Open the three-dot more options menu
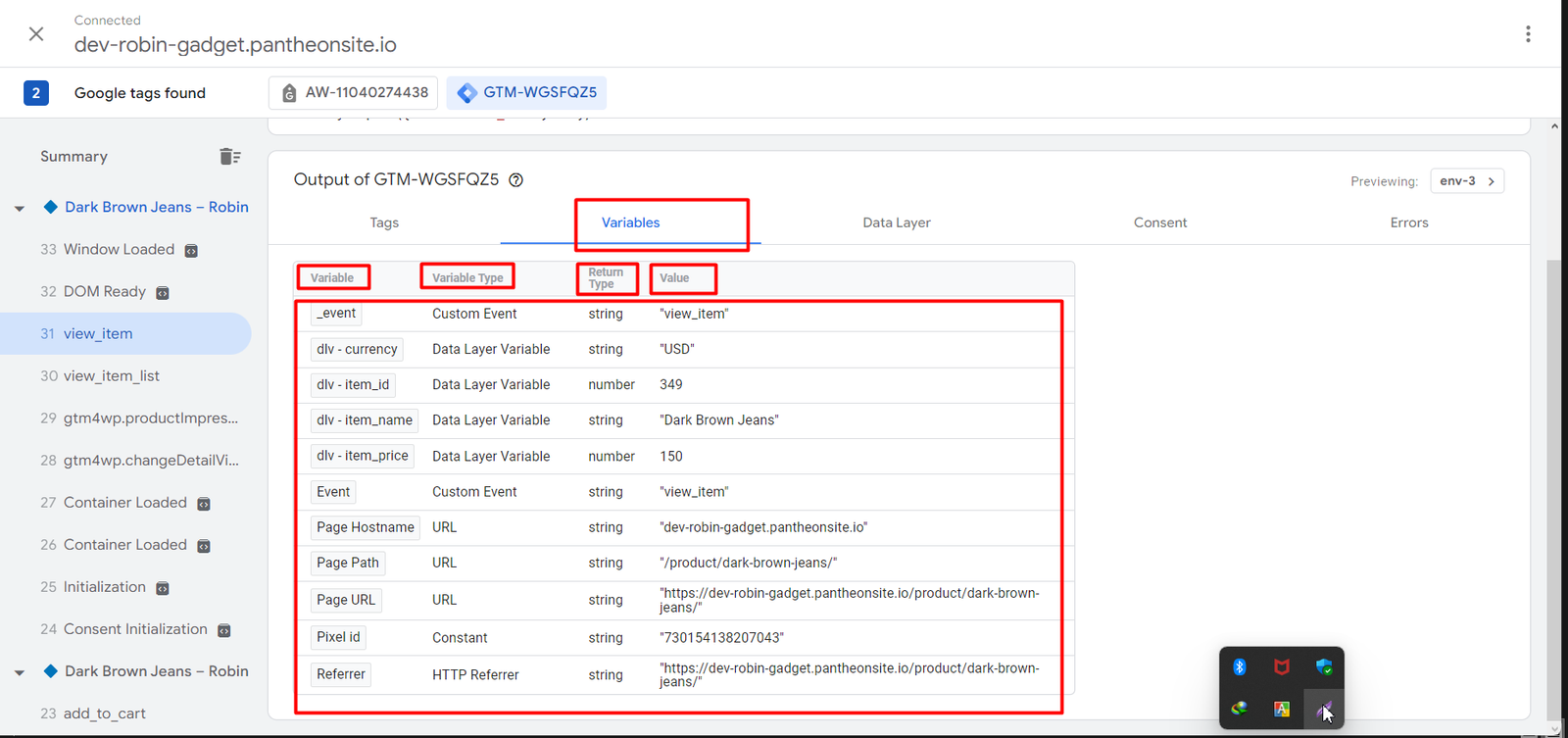 coord(1528,34)
